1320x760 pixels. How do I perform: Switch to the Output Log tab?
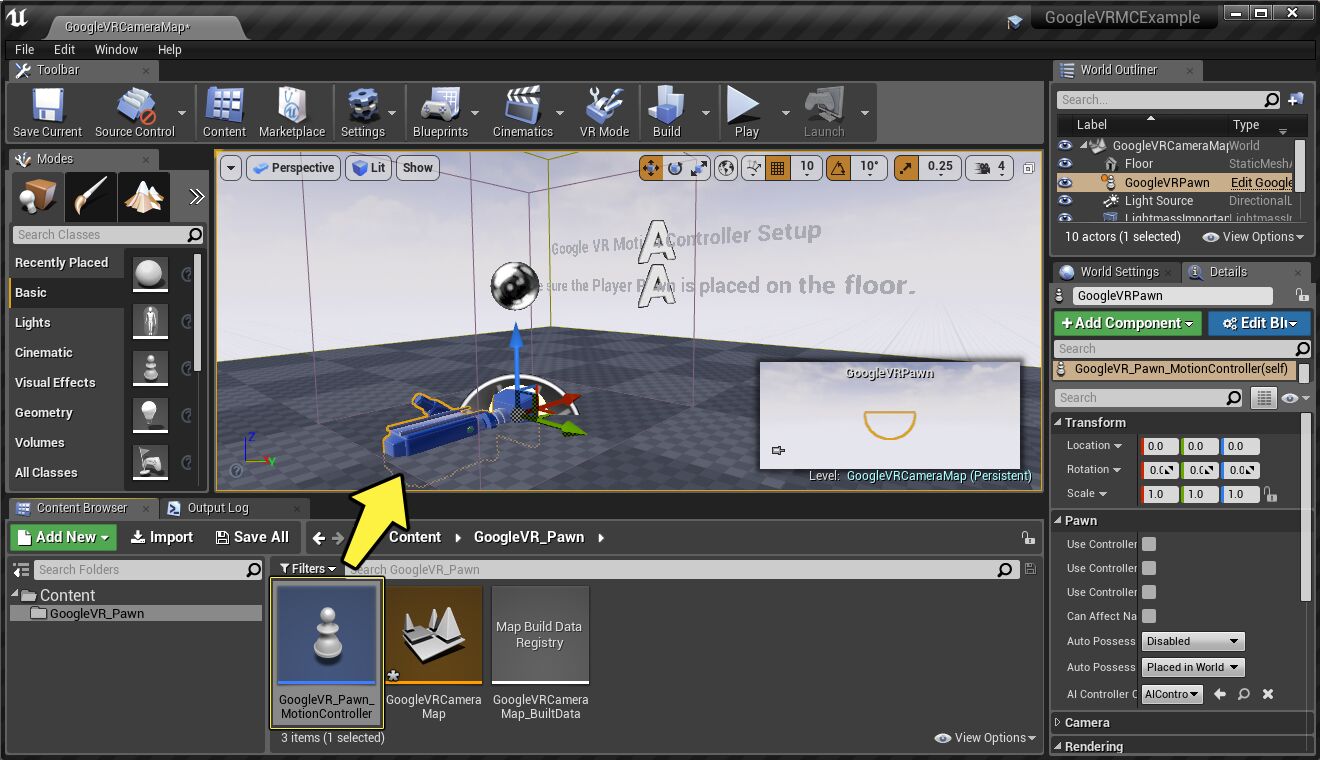[x=217, y=508]
